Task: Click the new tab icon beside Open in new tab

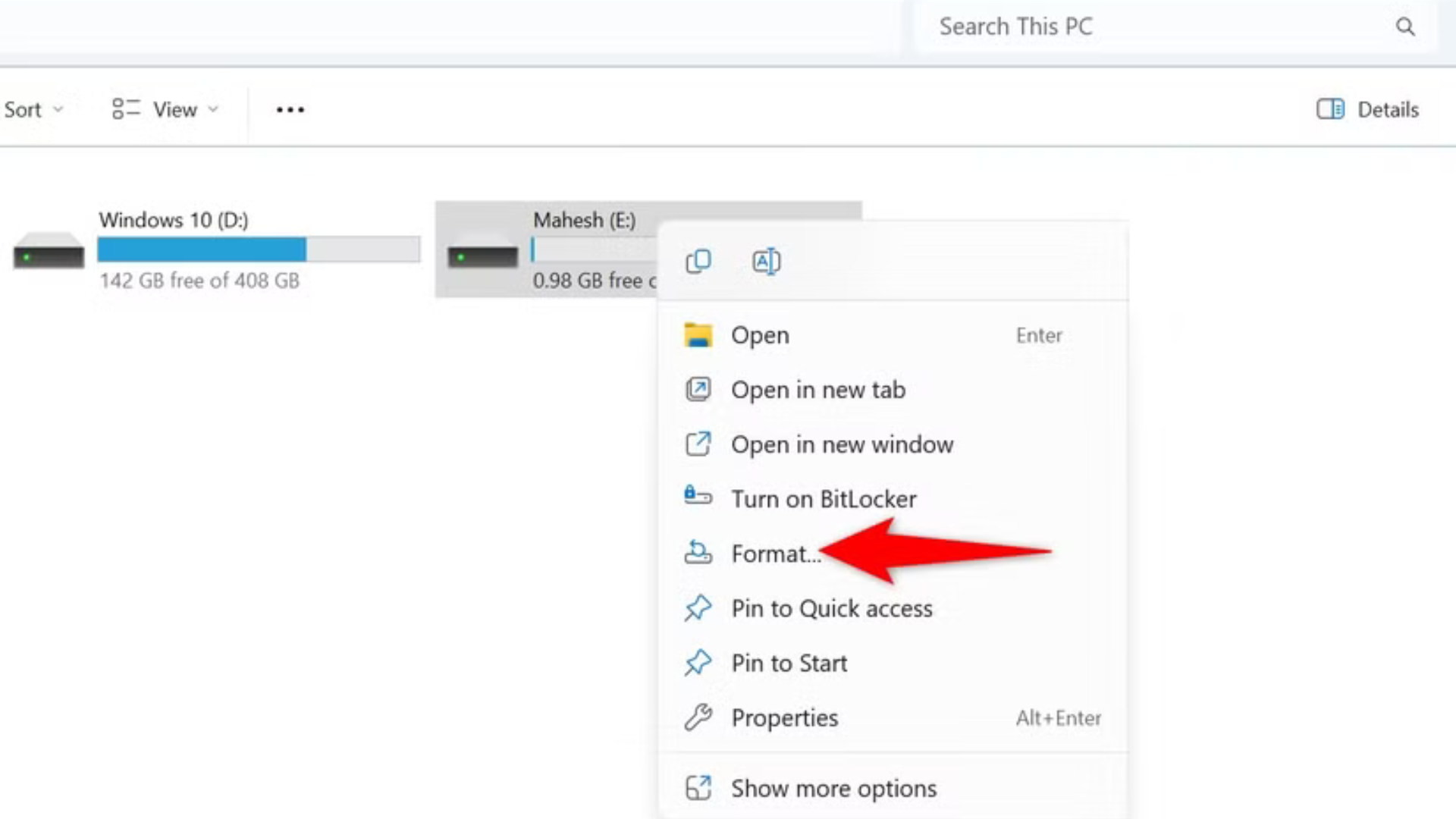Action: click(698, 389)
